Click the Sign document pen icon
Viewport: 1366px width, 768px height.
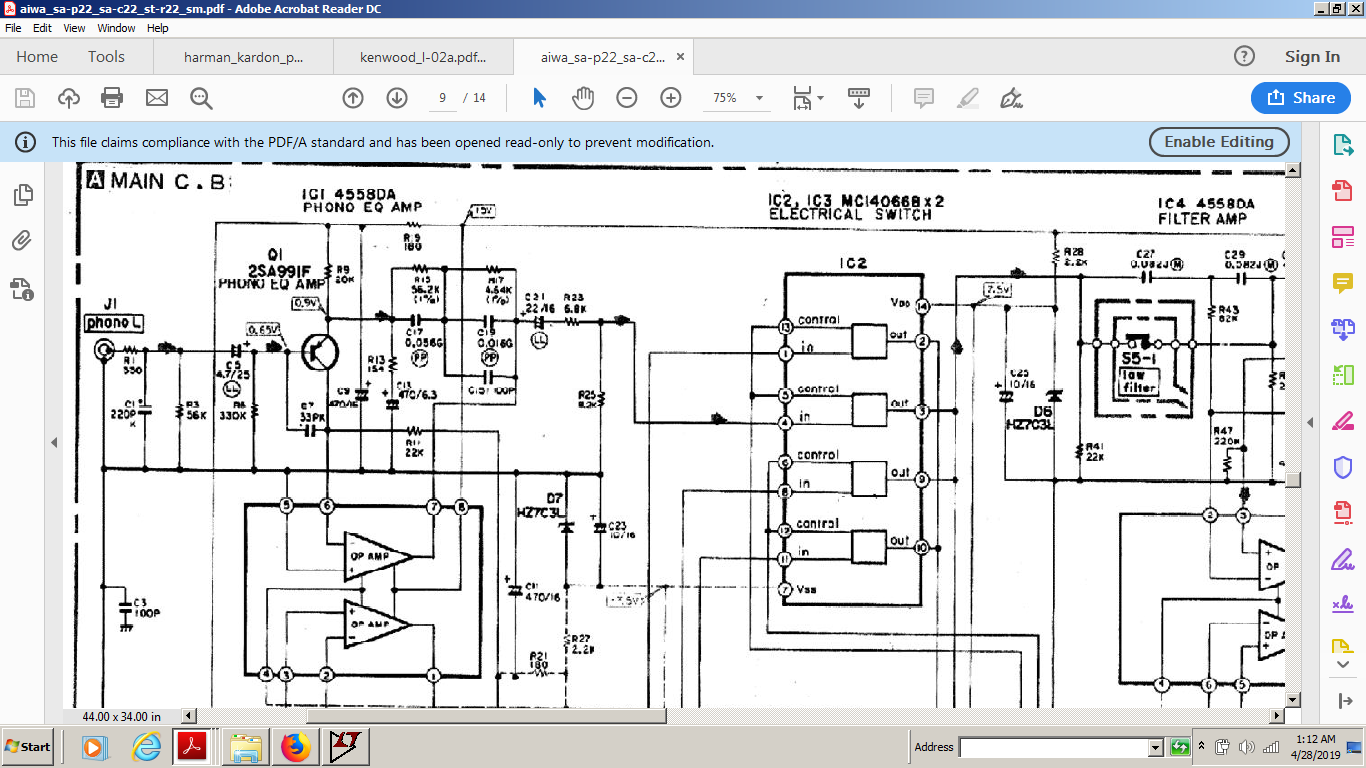[x=1011, y=98]
